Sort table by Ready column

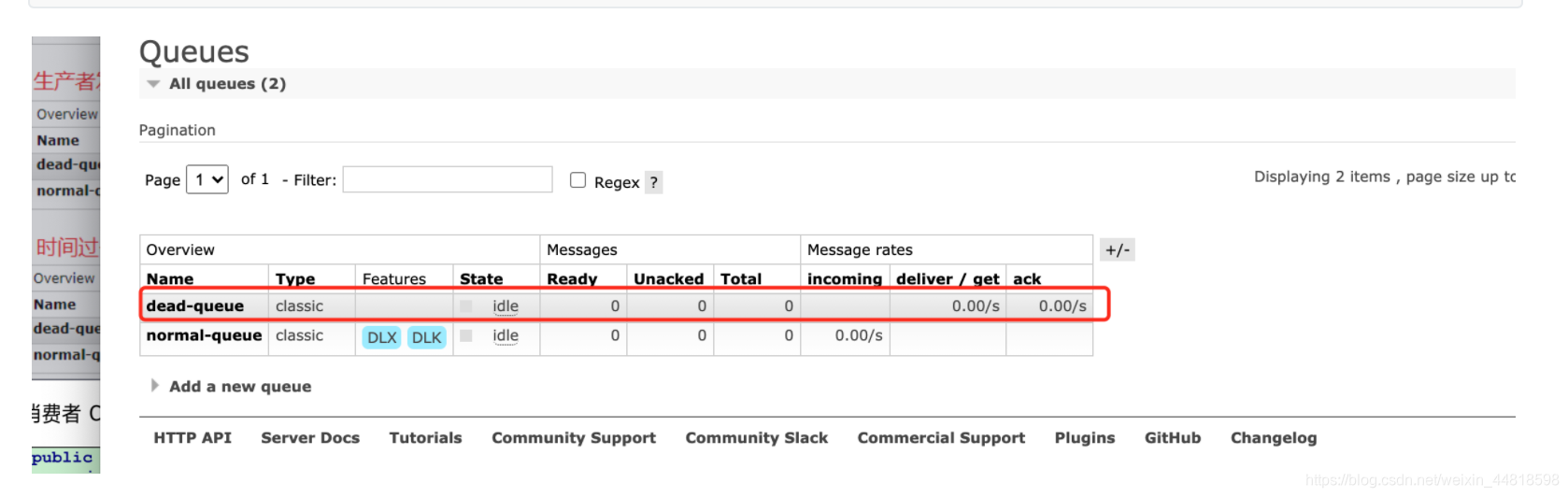tap(572, 278)
